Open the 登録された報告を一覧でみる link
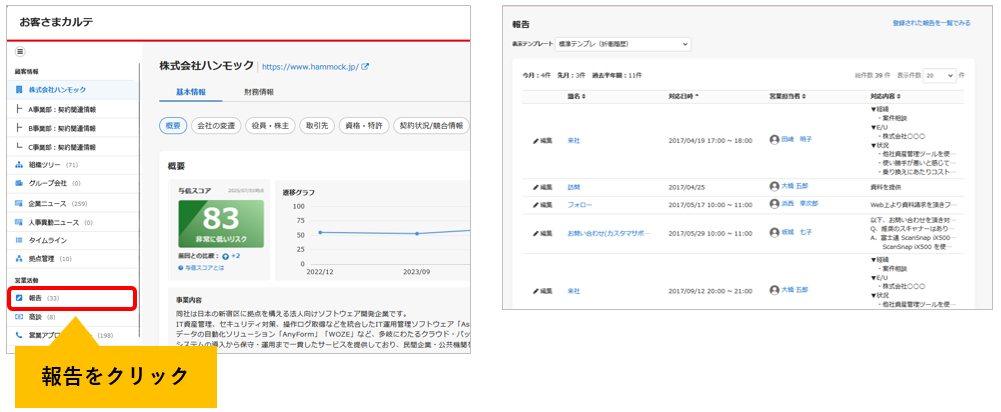Screen dimensions: 1001x412 (x=931, y=23)
